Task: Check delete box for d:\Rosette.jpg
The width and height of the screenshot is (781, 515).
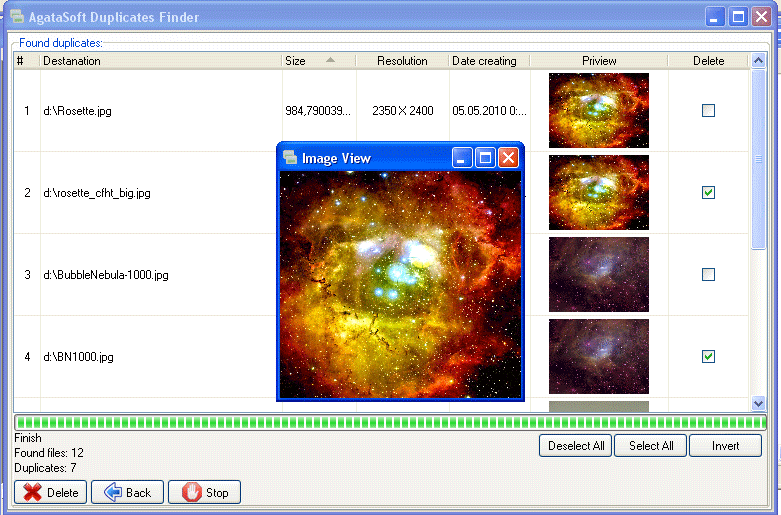Action: (x=708, y=111)
